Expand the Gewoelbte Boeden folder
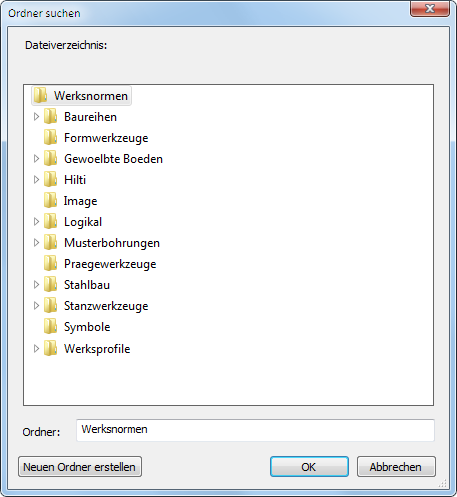 click(x=36, y=159)
